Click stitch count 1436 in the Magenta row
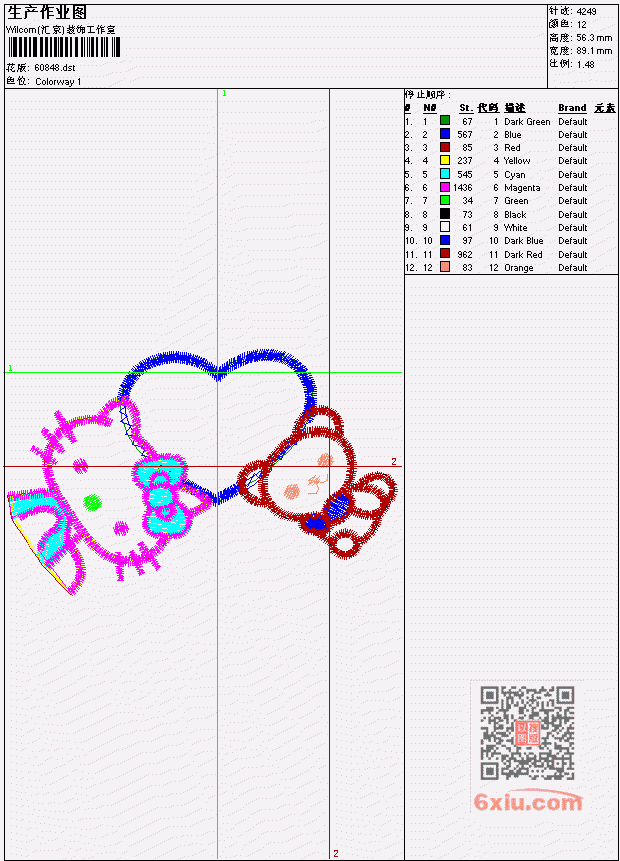Viewport: 620px width, 861px height. [462, 188]
